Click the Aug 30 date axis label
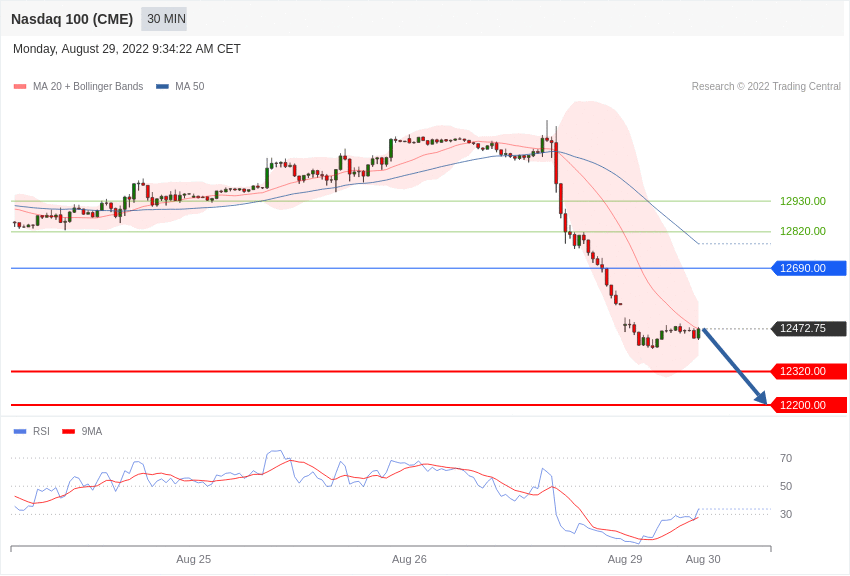The height and width of the screenshot is (576, 850). 703,559
